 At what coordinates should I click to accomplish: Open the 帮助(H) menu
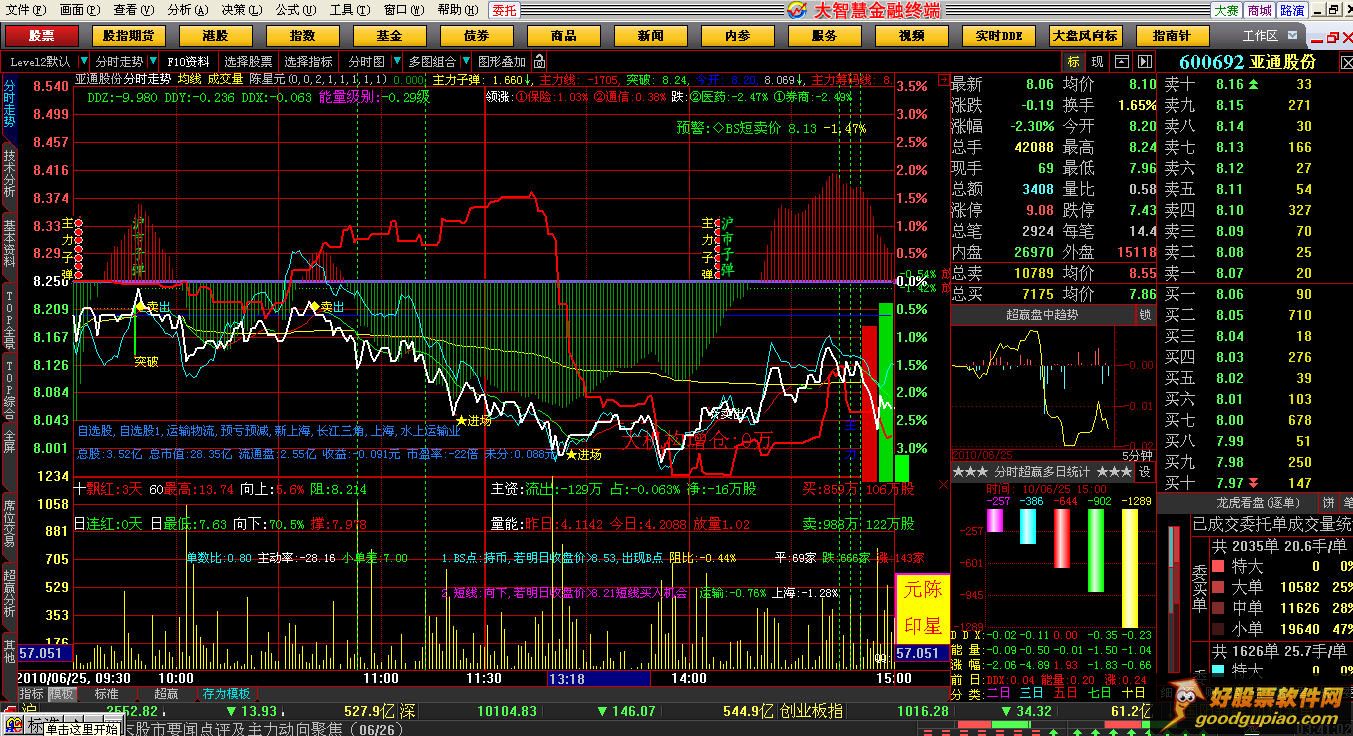tap(458, 10)
